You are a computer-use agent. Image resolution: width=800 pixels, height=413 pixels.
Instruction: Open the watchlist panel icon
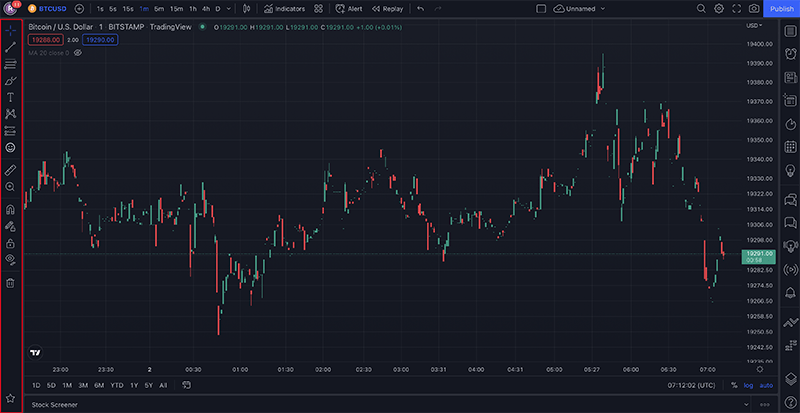coord(791,31)
